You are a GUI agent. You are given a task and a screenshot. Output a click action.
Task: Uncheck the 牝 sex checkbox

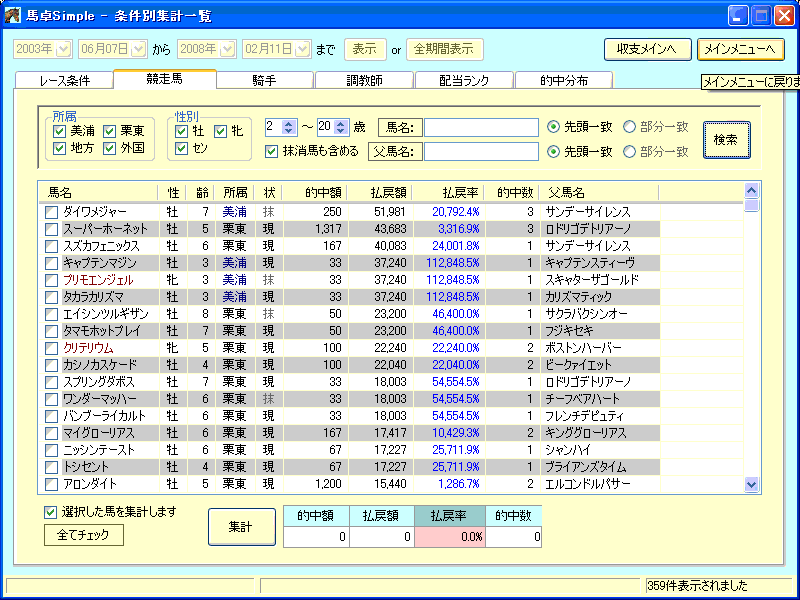coord(220,132)
